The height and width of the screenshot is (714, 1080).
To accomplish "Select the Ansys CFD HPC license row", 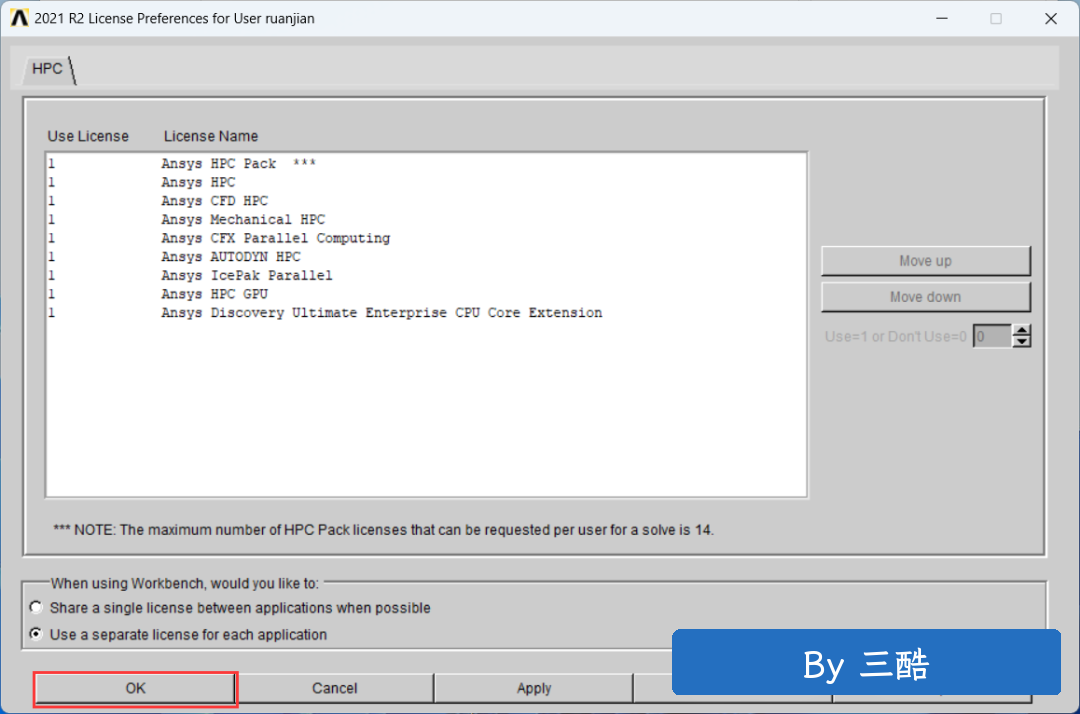I will tap(426, 201).
